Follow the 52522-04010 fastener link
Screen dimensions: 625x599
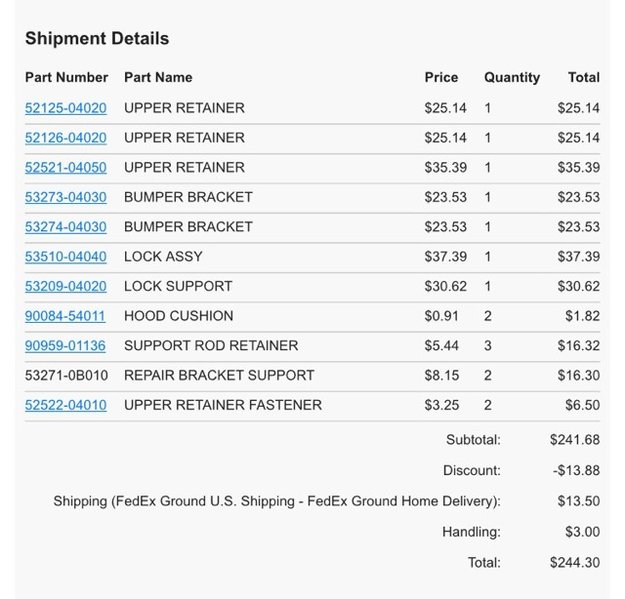tap(66, 405)
